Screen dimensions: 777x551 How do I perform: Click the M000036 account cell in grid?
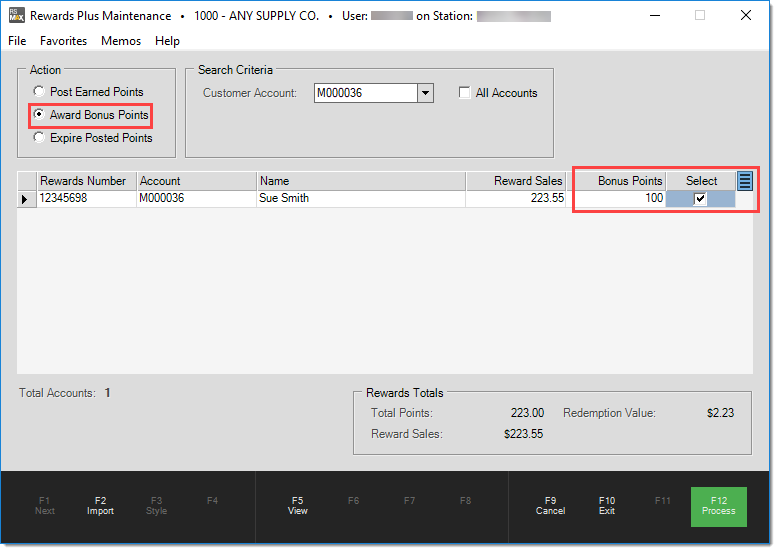coord(197,199)
